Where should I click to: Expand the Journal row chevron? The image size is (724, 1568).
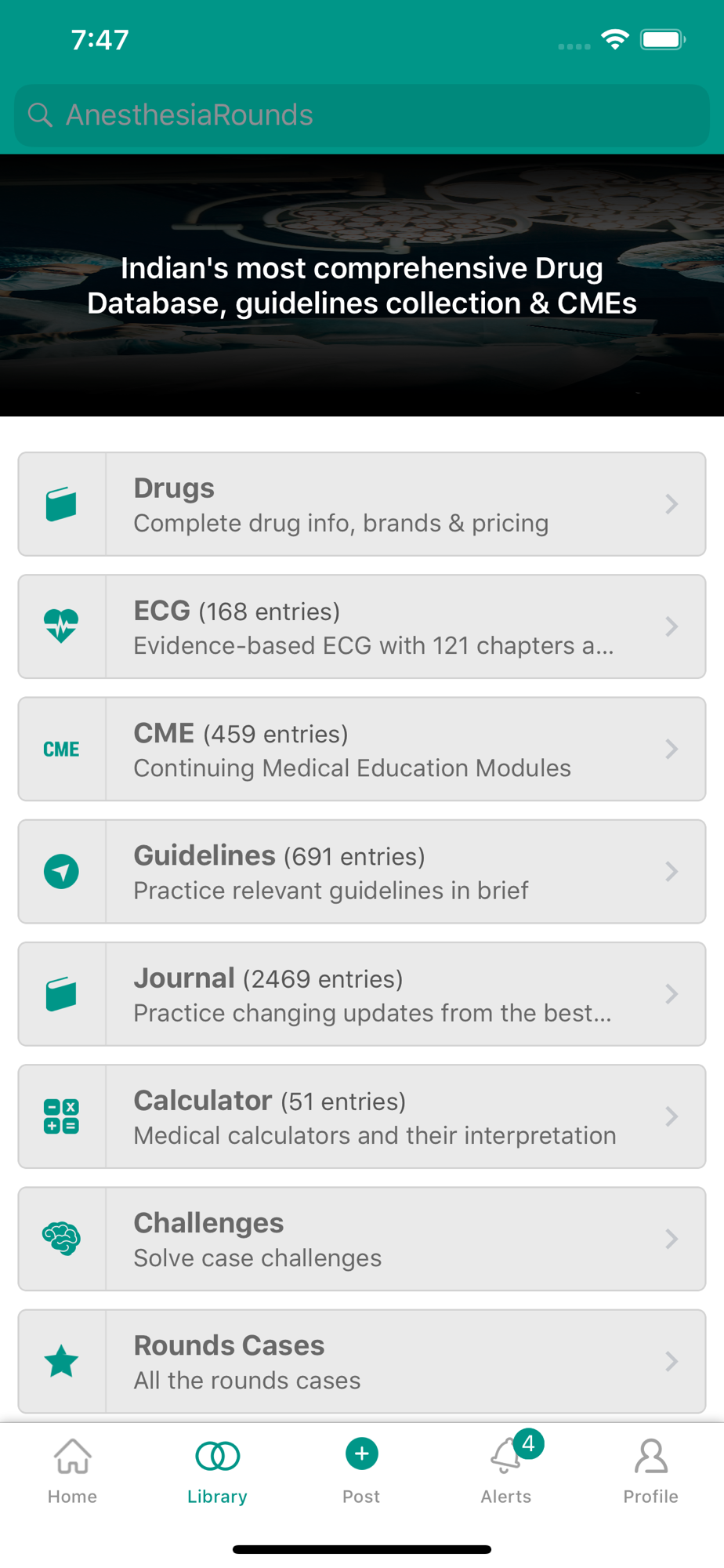tap(672, 994)
